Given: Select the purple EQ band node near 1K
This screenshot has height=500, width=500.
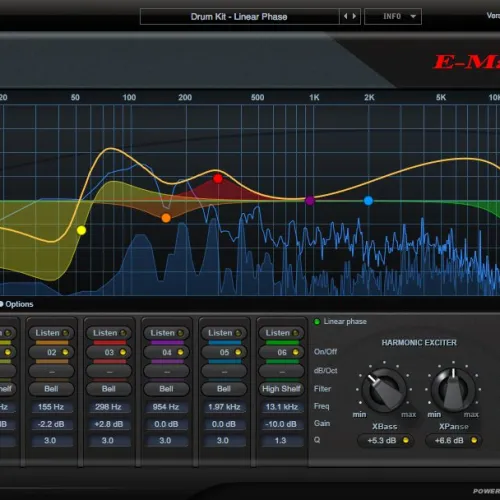Looking at the screenshot, I should click(x=310, y=201).
